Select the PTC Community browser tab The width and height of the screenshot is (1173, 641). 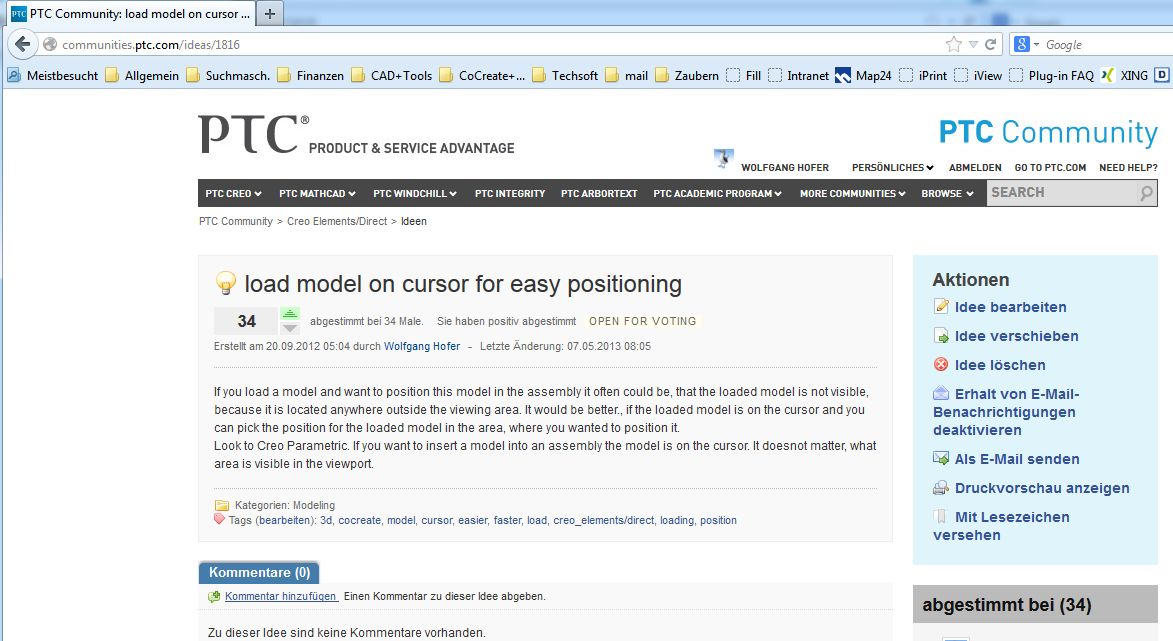[132, 13]
